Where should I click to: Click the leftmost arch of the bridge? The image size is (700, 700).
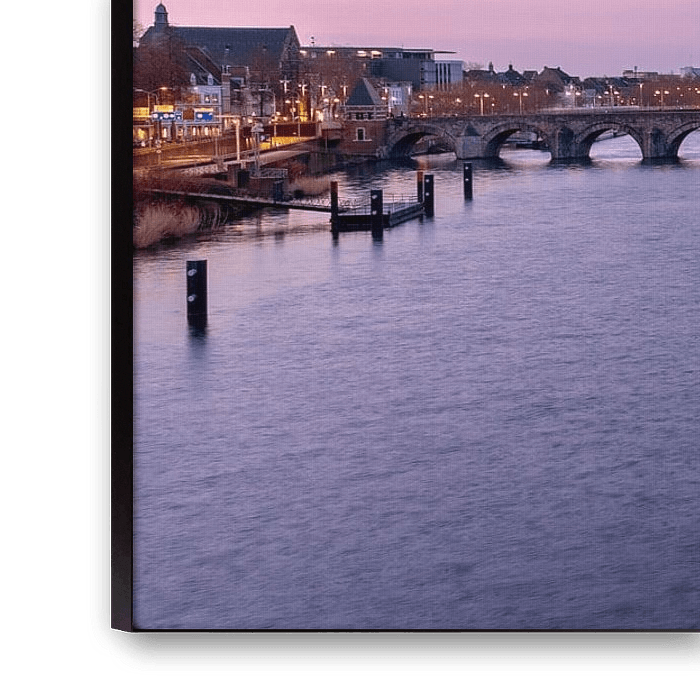pos(420,143)
